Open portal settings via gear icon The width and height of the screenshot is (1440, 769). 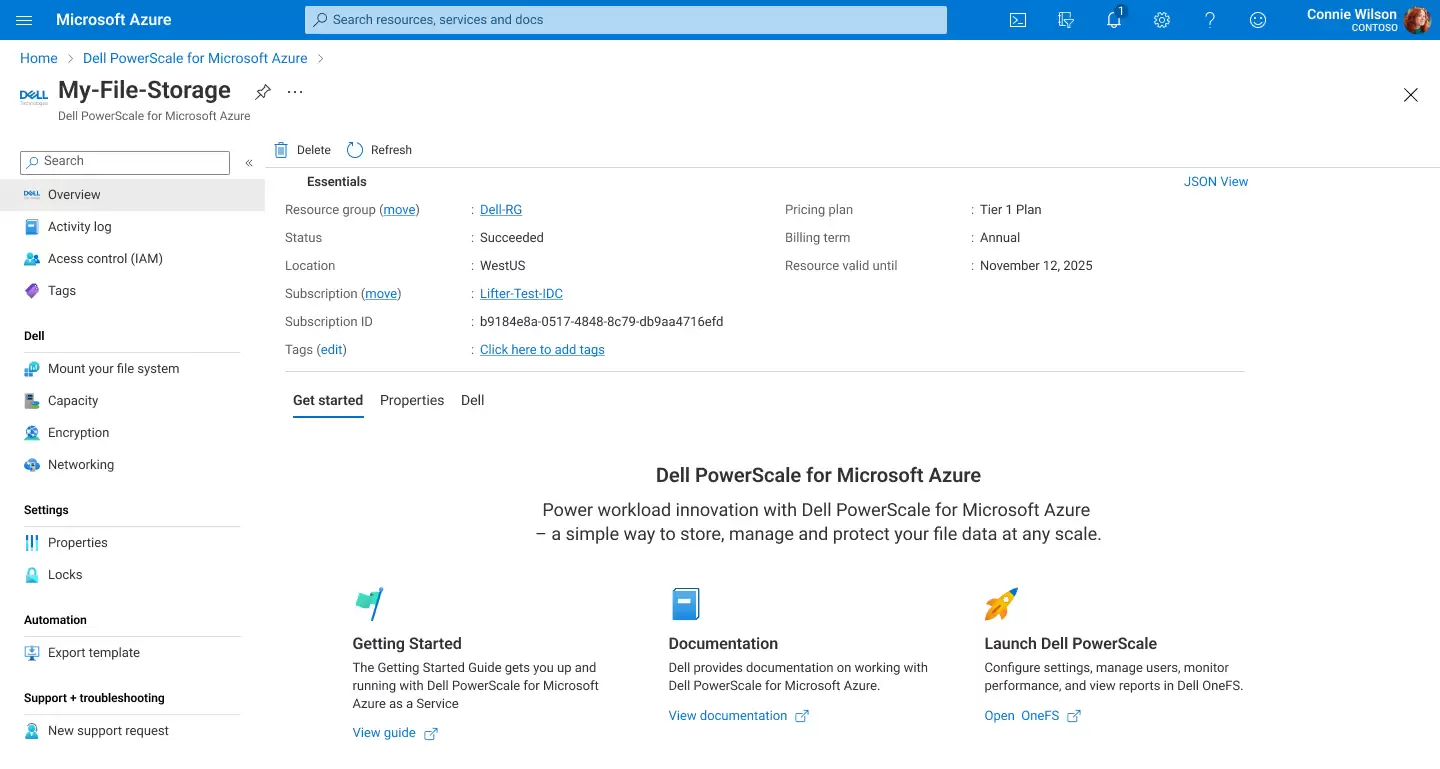coord(1161,20)
